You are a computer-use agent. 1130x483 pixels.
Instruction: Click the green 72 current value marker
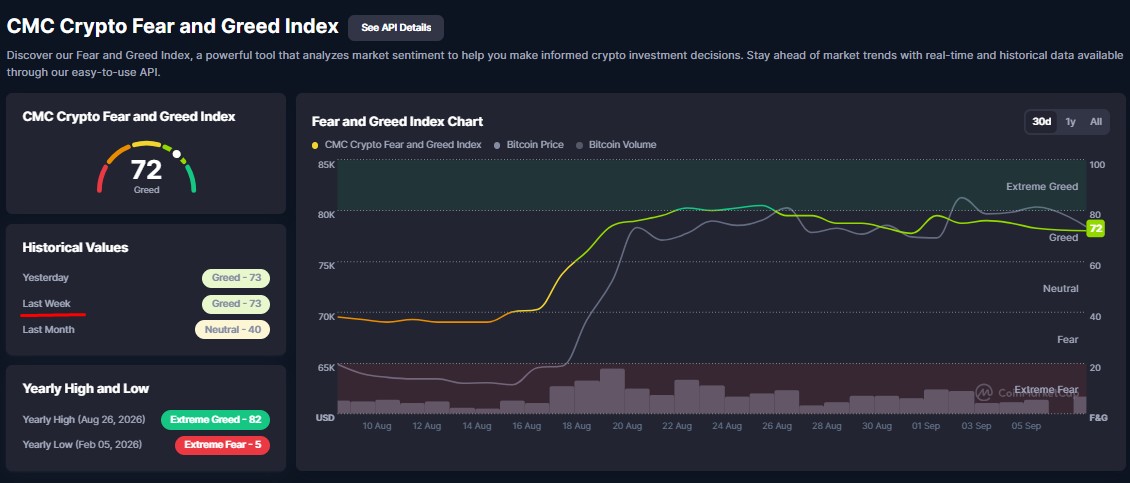tap(1095, 229)
